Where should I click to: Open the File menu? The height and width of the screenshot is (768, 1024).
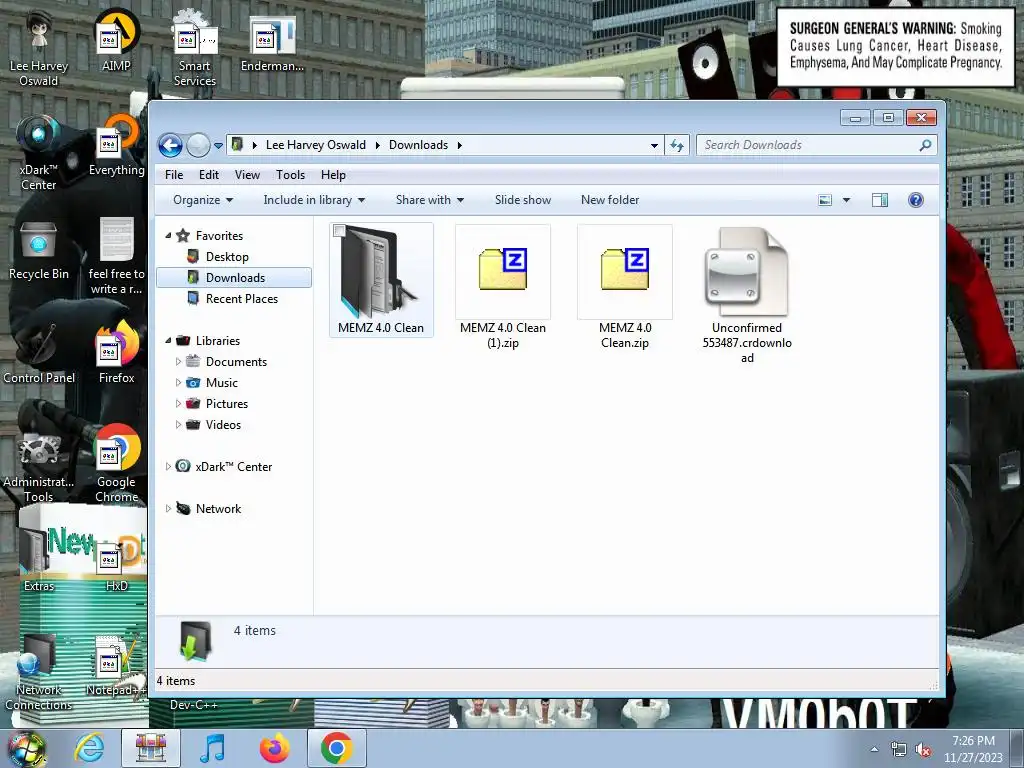click(x=174, y=175)
